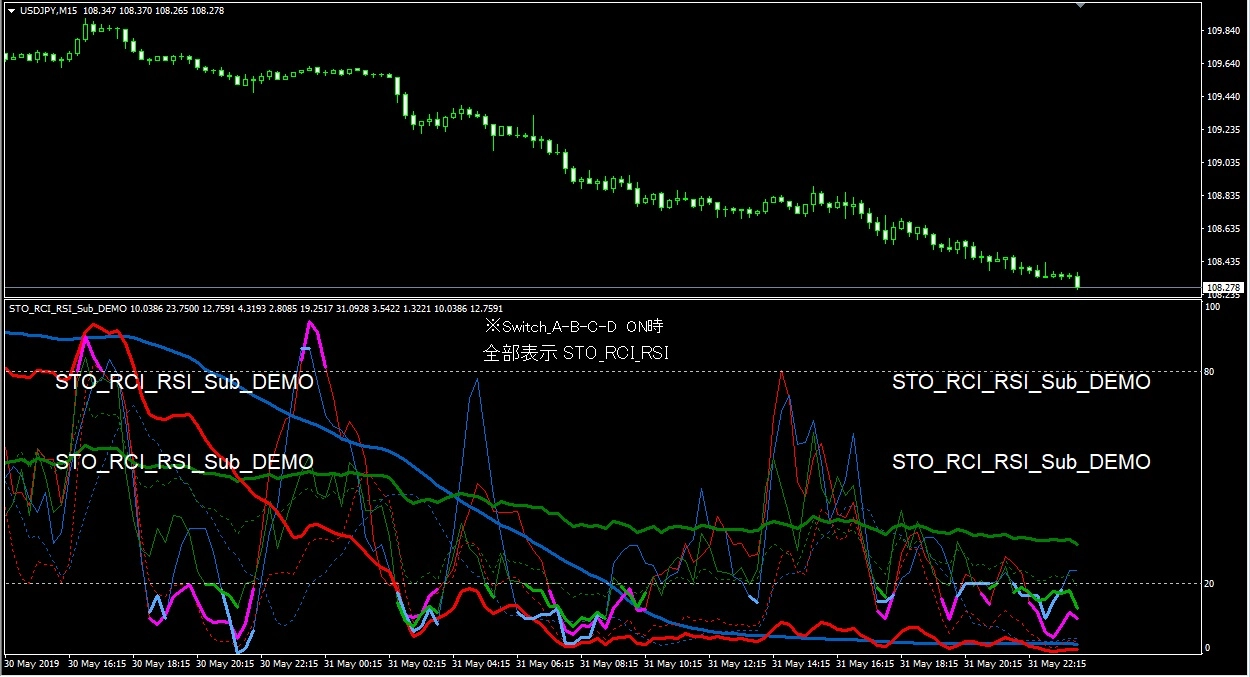Viewport: 1250px width, 677px height.
Task: Click the 30 May 18:15 time label
Action: 161,663
